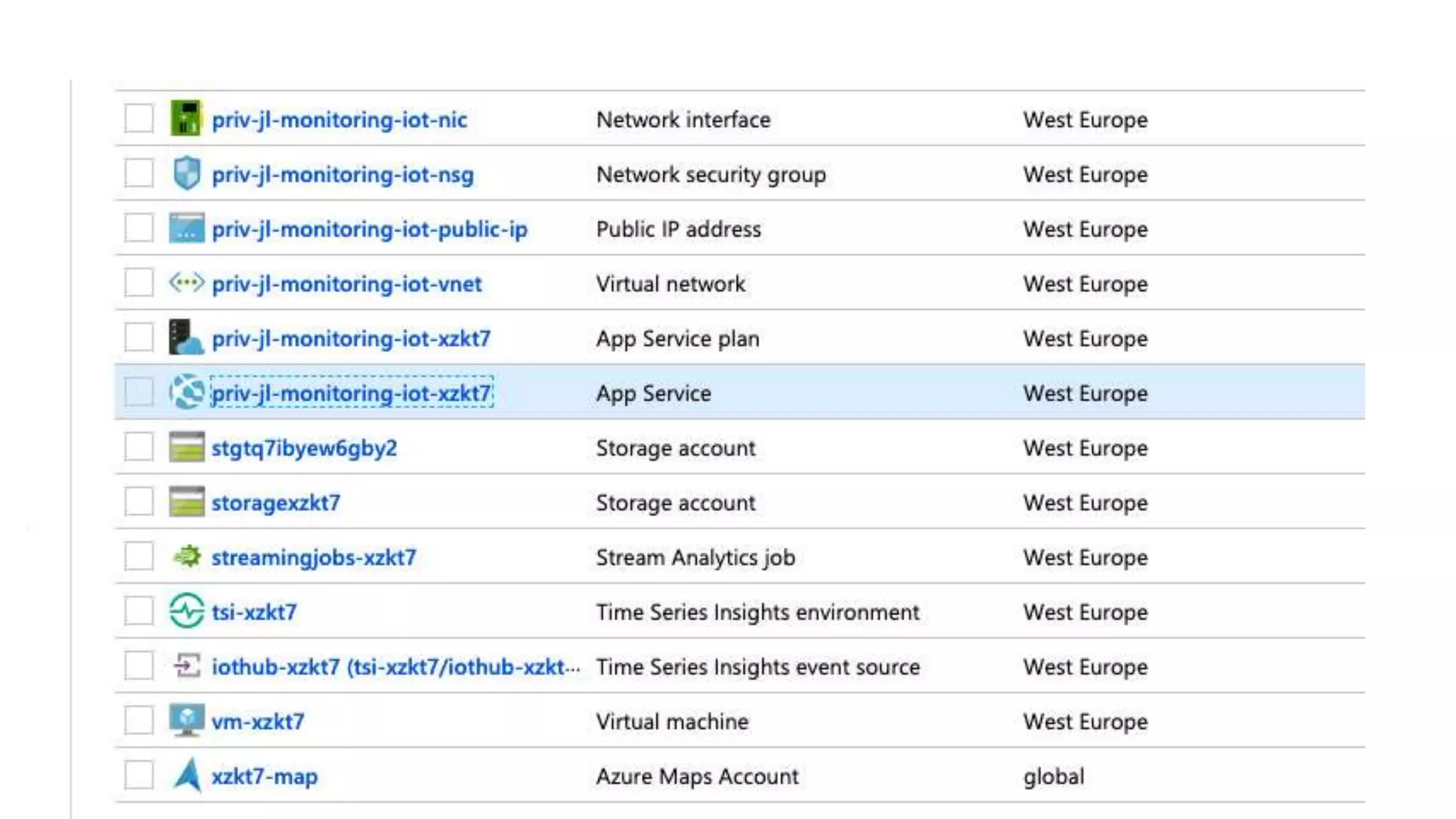Open the streamingjobs-xzkt7 resource link
The image size is (1456, 819).
(x=314, y=557)
